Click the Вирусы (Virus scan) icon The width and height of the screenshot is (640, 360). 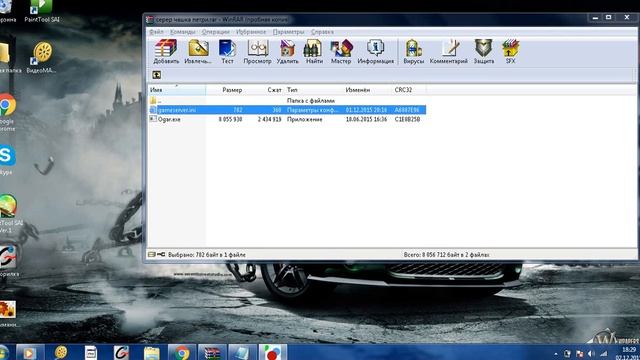pos(413,51)
